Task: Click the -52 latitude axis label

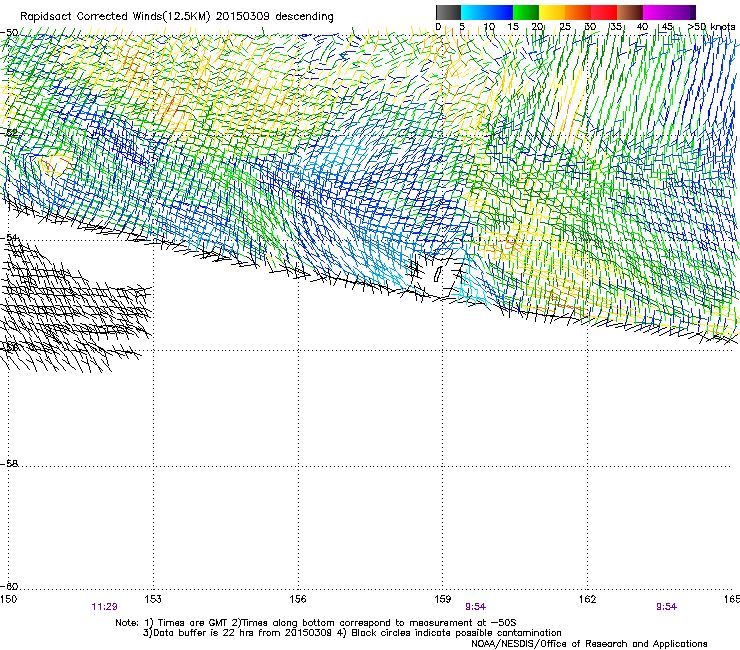Action: (9, 133)
